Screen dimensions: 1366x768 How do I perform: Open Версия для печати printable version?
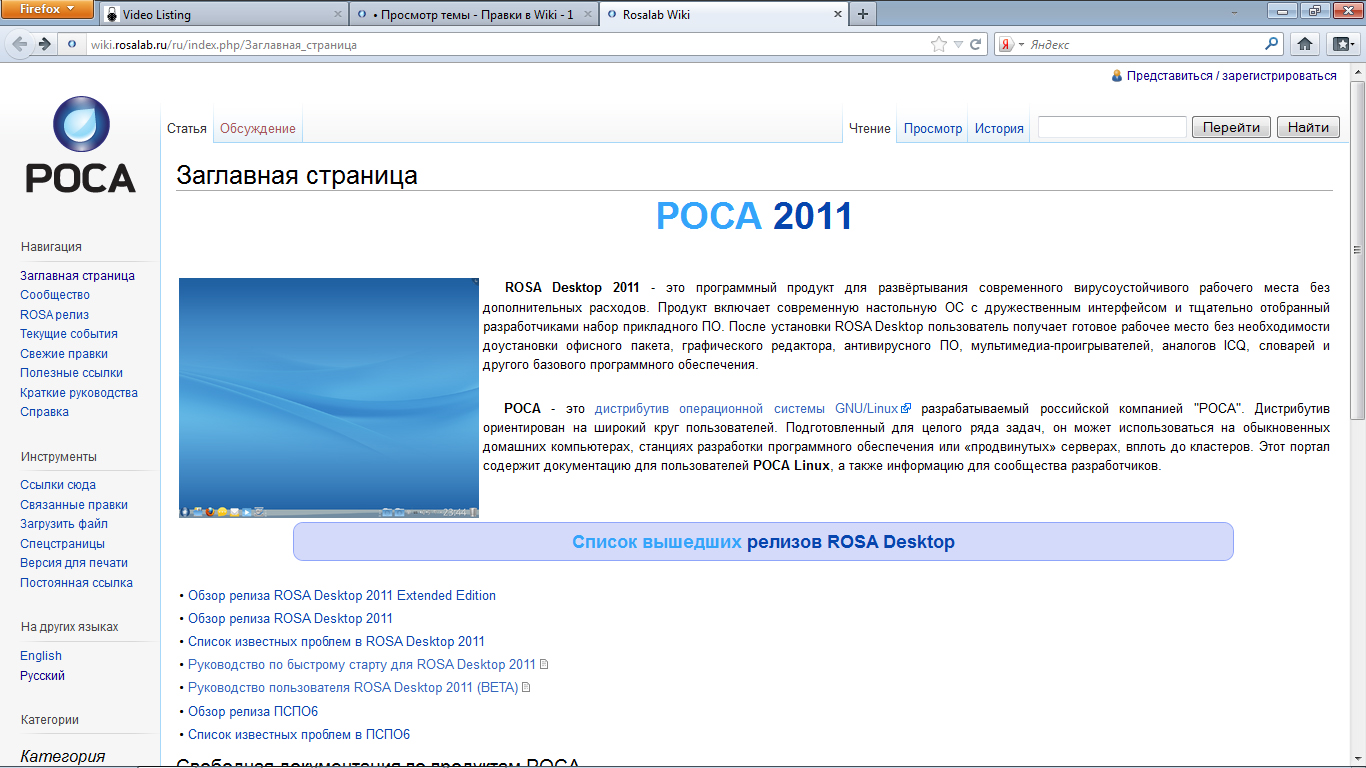[x=74, y=563]
